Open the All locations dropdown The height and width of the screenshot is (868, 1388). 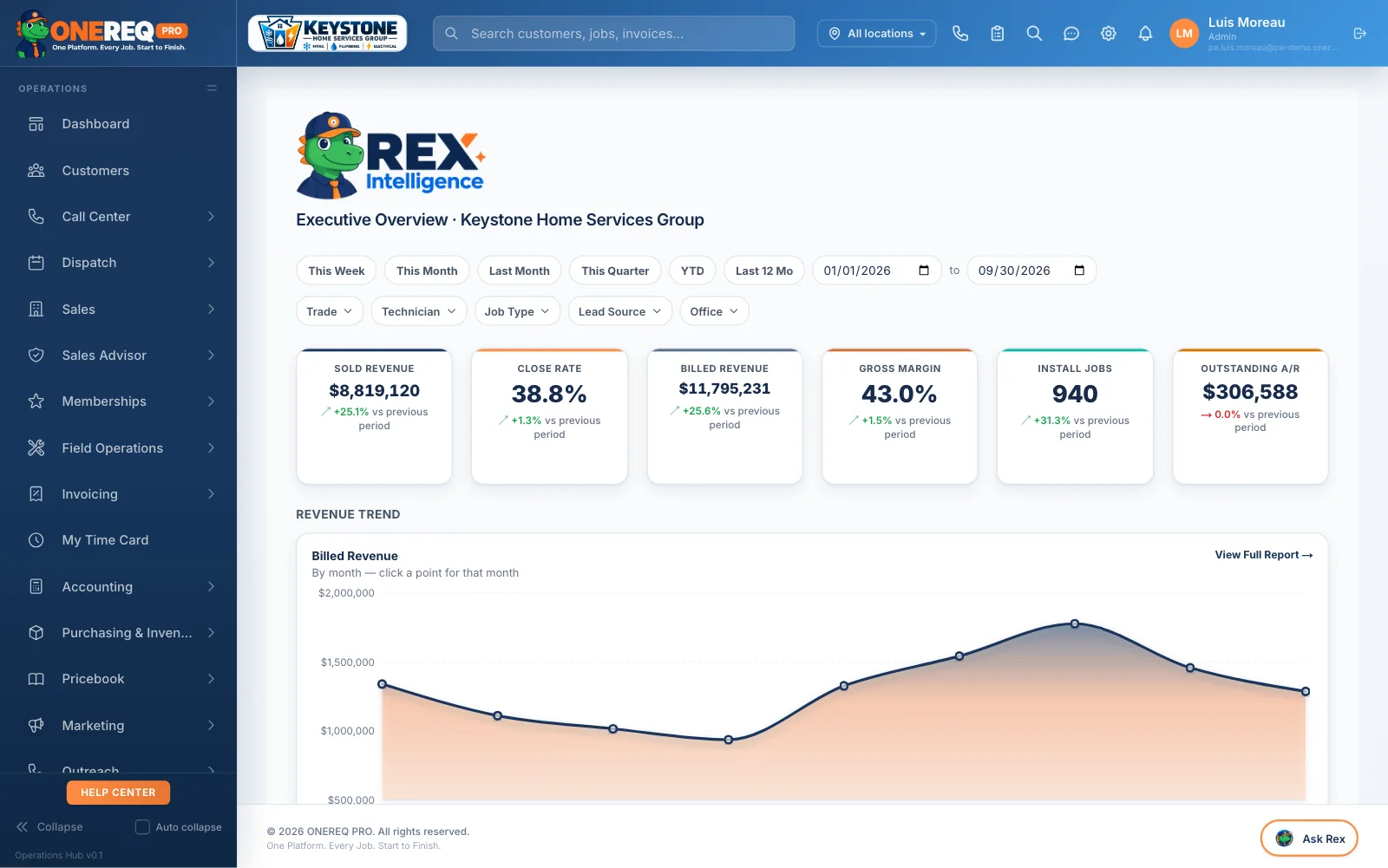pyautogui.click(x=876, y=33)
